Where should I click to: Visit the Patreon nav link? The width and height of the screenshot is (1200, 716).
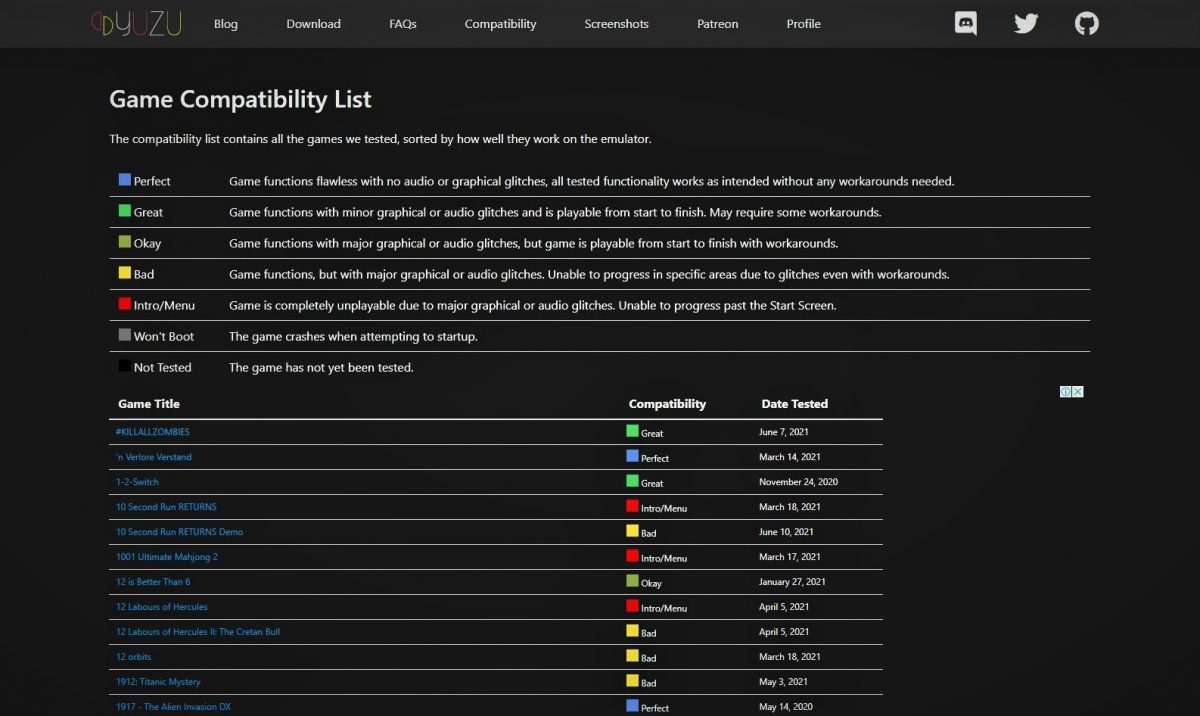point(718,24)
